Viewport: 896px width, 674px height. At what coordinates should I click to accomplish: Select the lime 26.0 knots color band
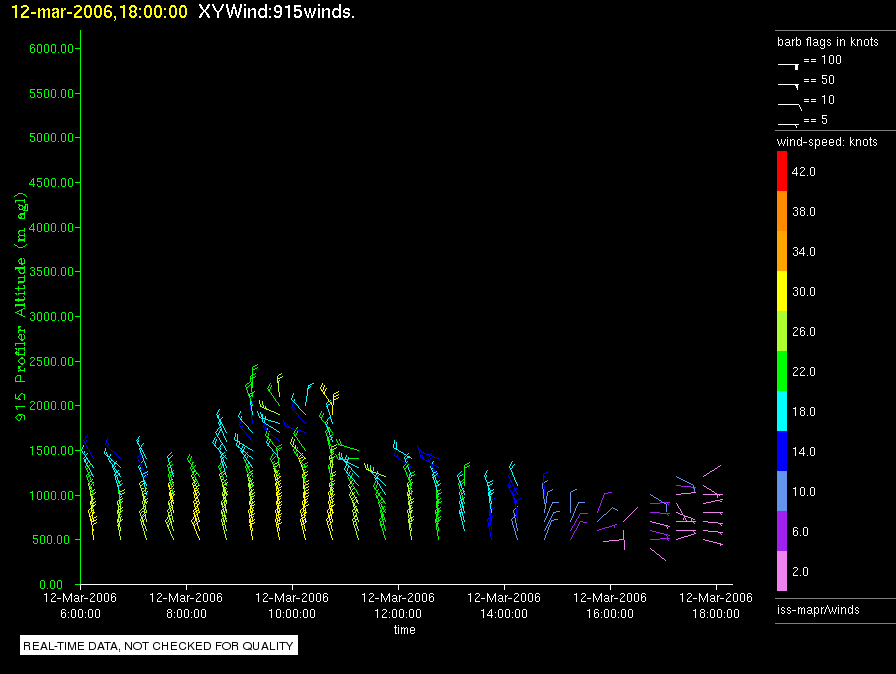tap(782, 331)
